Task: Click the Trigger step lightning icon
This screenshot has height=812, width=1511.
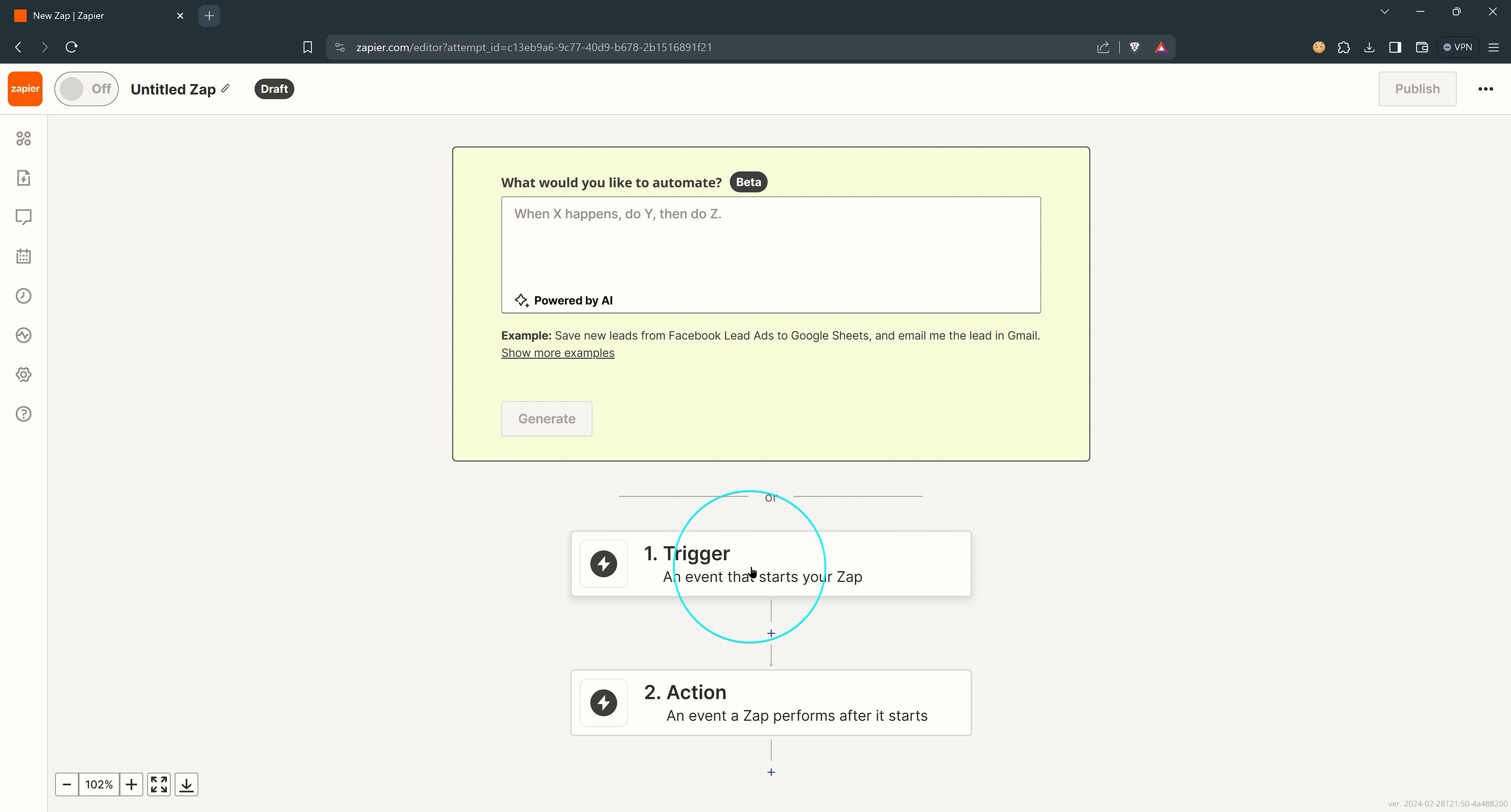Action: coord(604,564)
